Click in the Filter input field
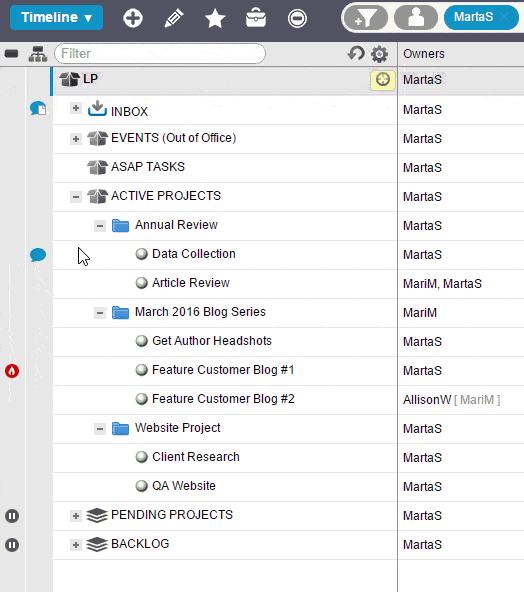Image resolution: width=524 pixels, height=592 pixels. click(x=160, y=54)
